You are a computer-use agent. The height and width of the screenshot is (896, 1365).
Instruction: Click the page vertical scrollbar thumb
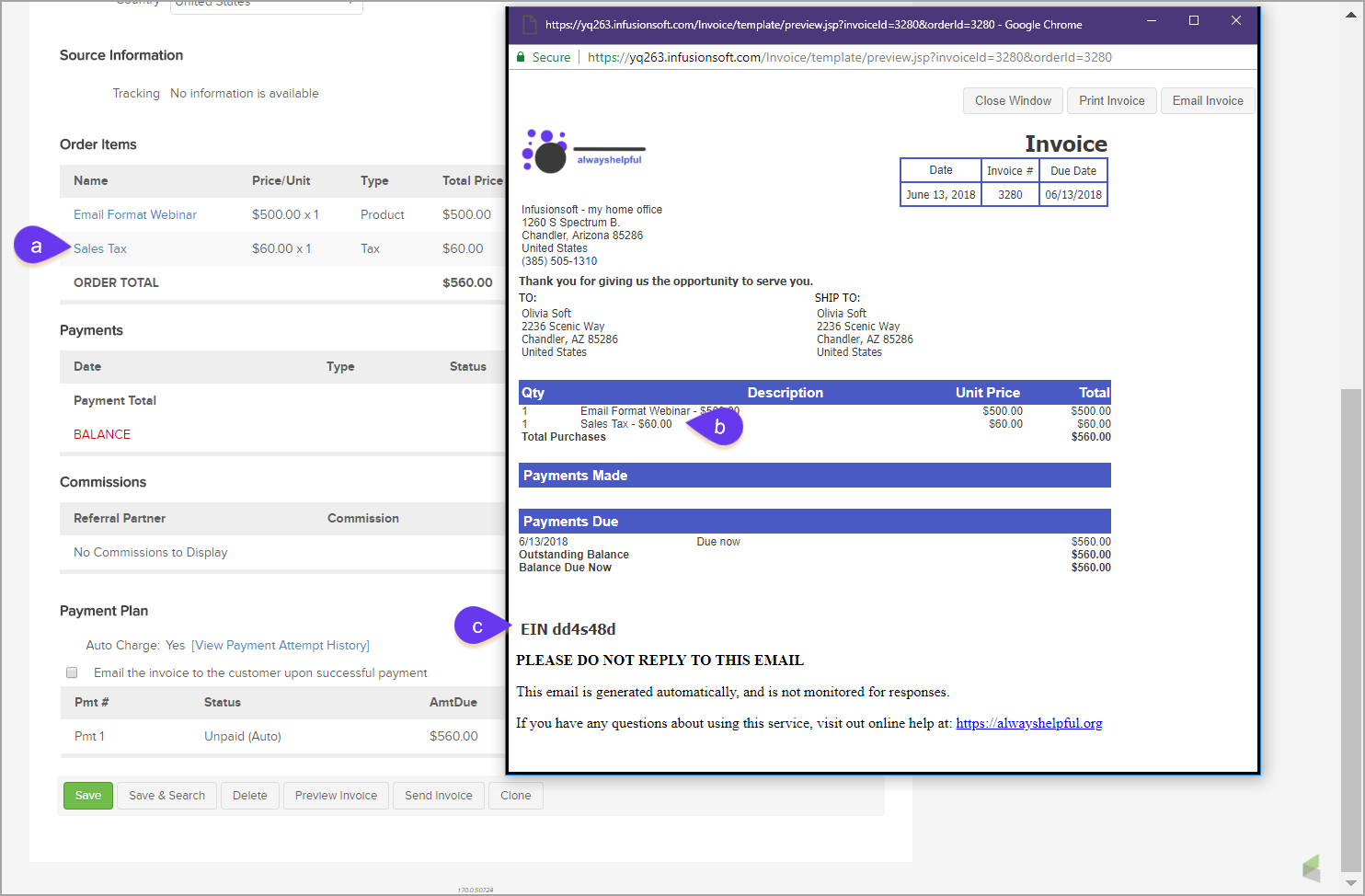(1350, 630)
